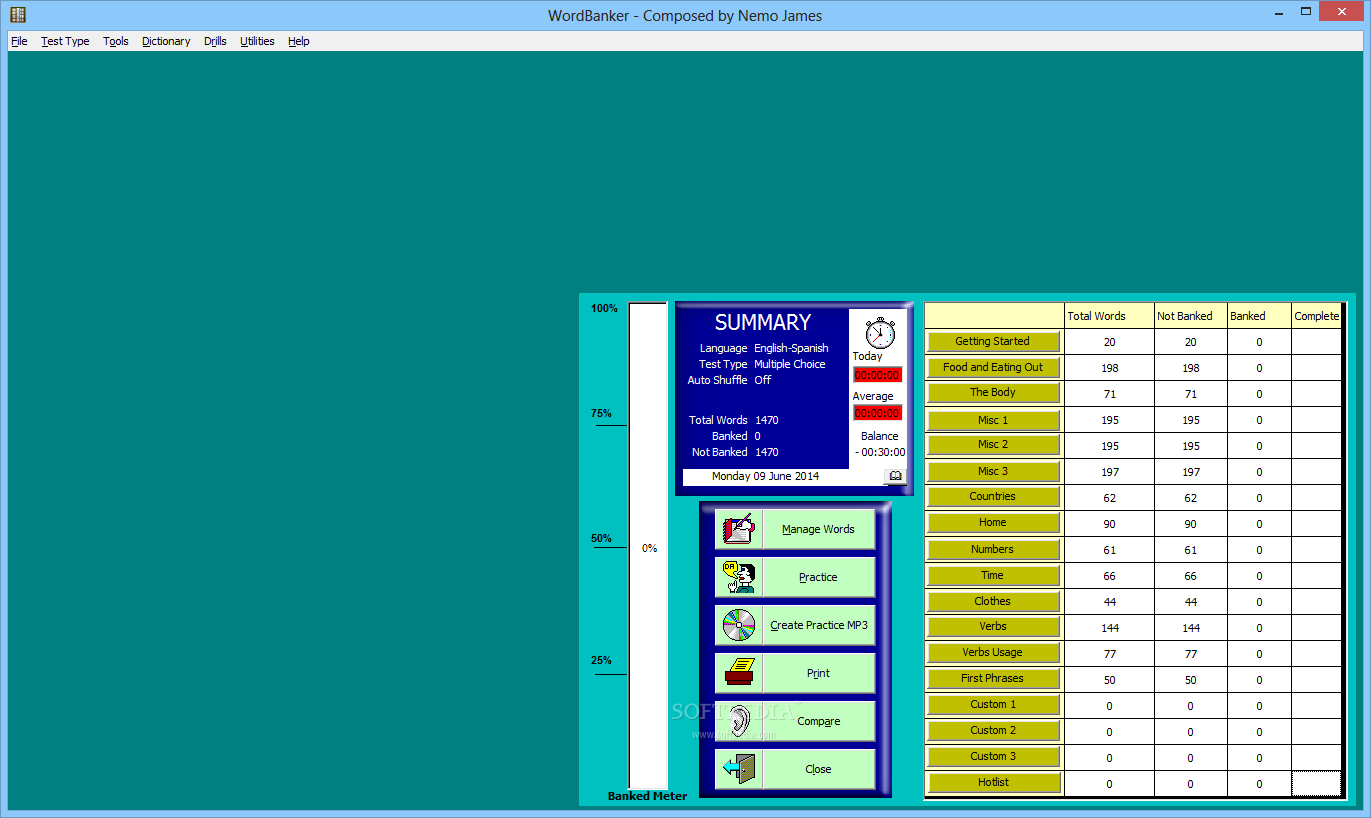This screenshot has width=1371, height=818.
Task: Select the Misc 1 category
Action: pos(993,420)
